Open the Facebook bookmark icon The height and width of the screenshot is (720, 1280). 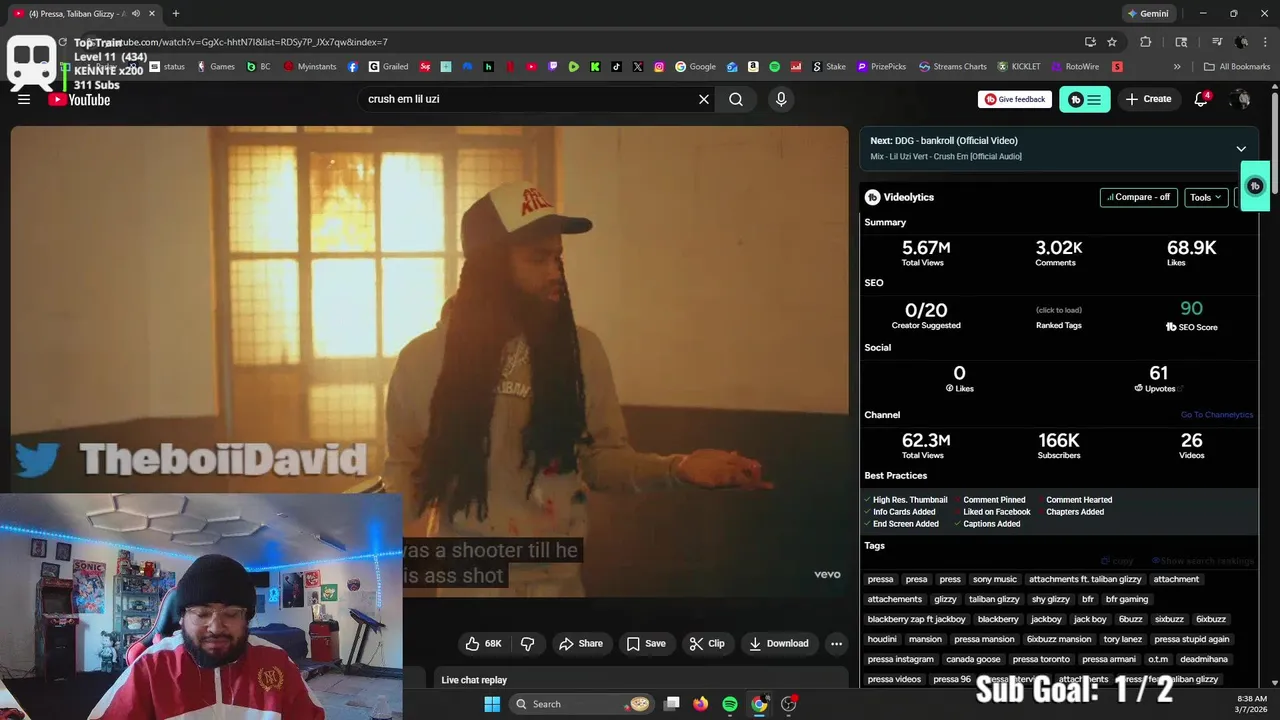(353, 67)
